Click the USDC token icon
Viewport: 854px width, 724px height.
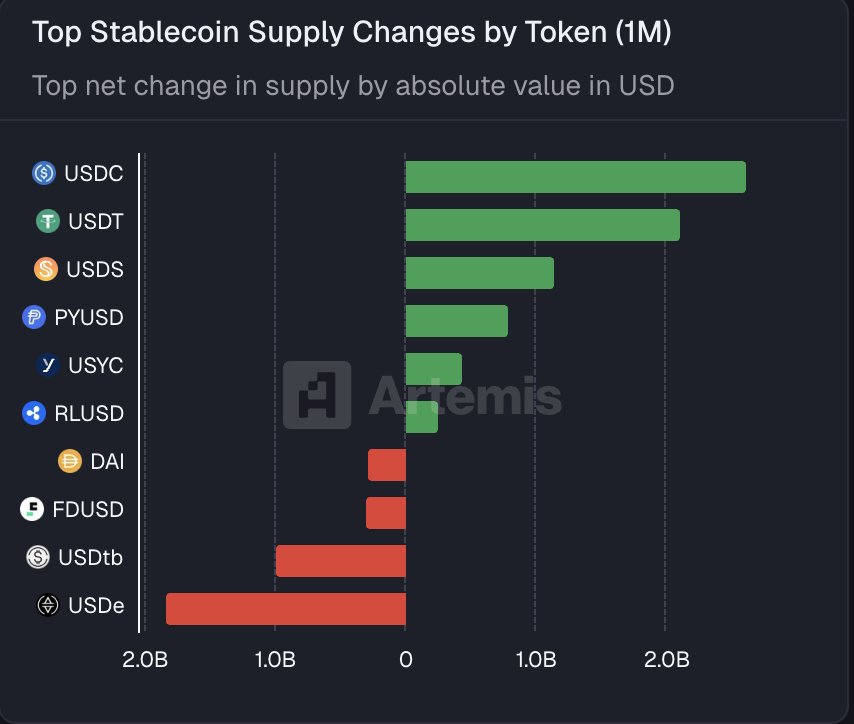(x=44, y=174)
